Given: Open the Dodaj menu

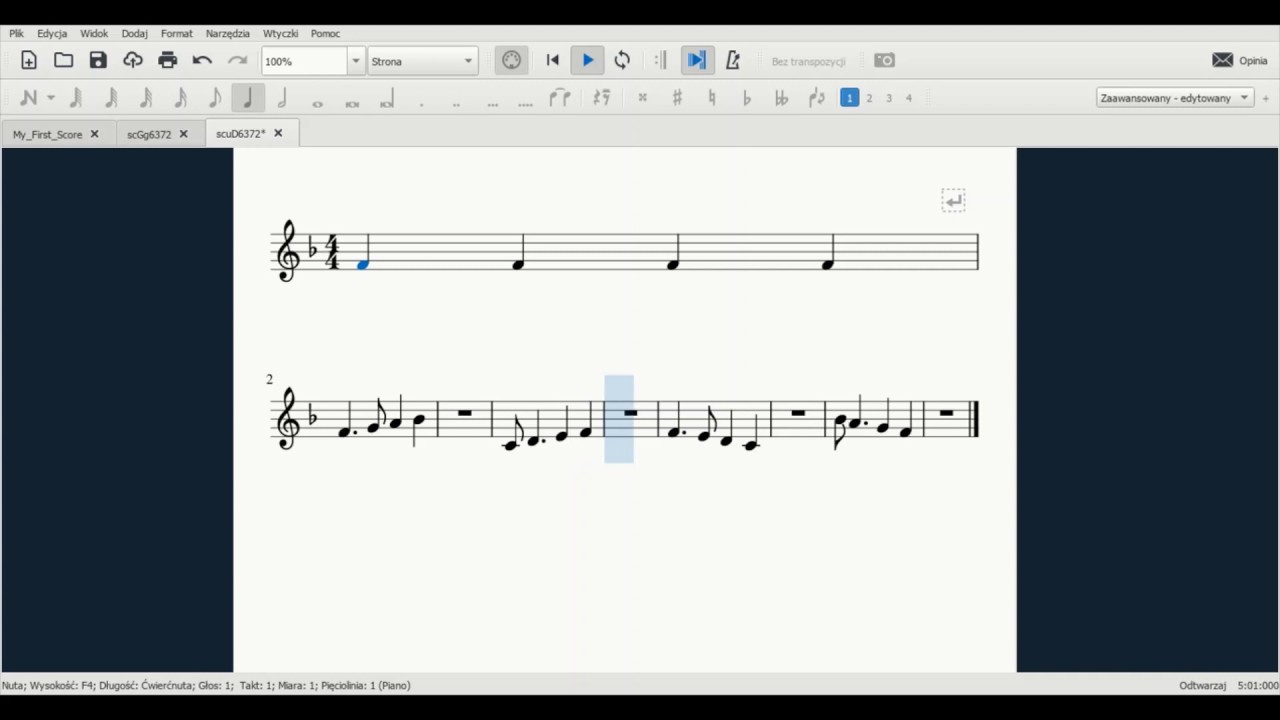Looking at the screenshot, I should pos(135,33).
